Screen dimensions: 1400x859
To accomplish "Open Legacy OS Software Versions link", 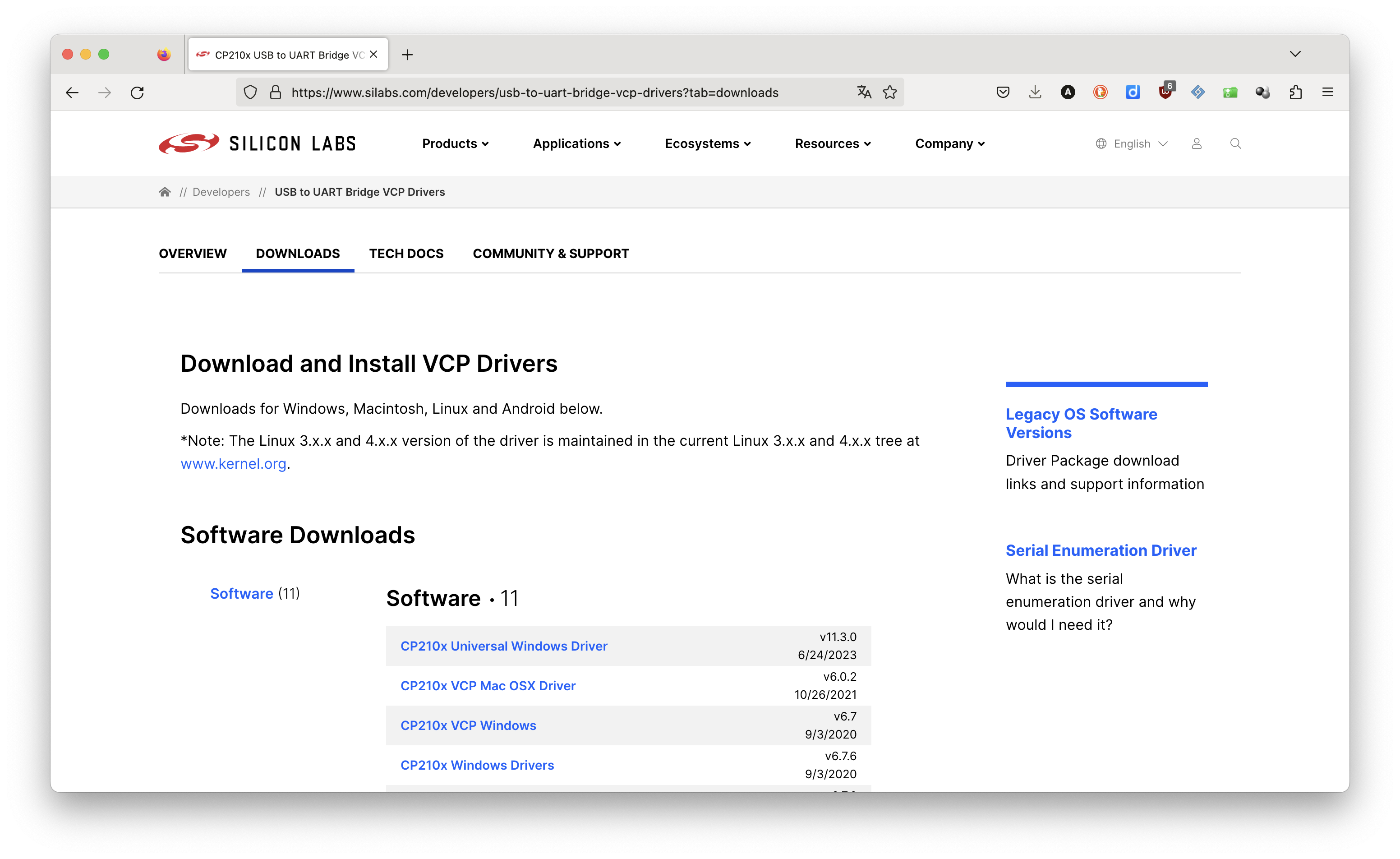I will pos(1081,423).
